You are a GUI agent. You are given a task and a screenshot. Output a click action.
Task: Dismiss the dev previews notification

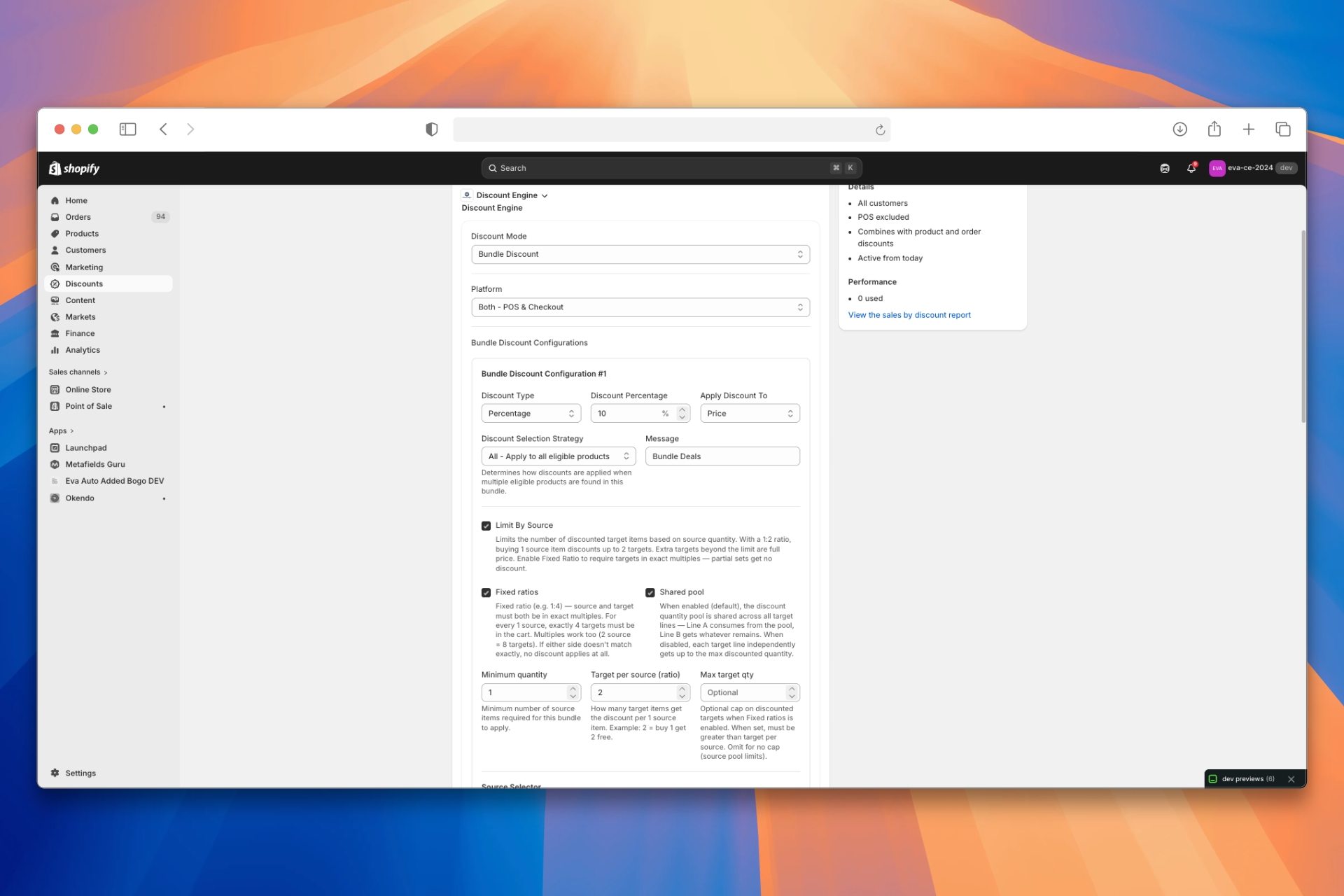tap(1291, 778)
